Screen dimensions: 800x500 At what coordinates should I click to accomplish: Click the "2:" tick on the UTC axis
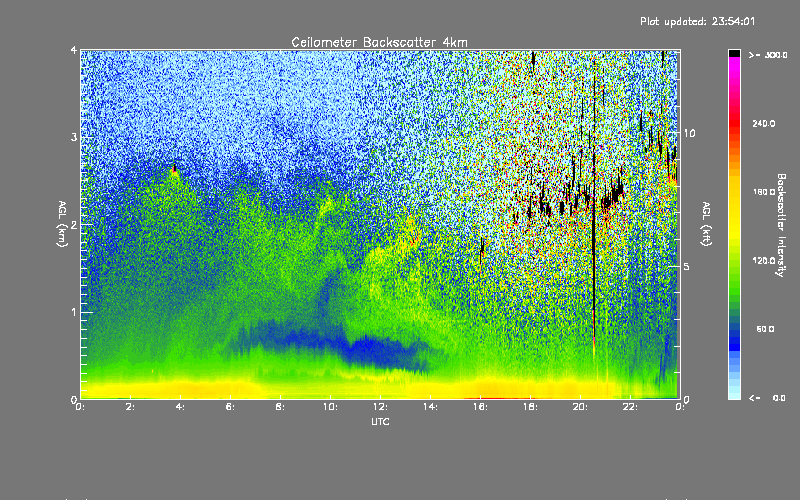(130, 407)
